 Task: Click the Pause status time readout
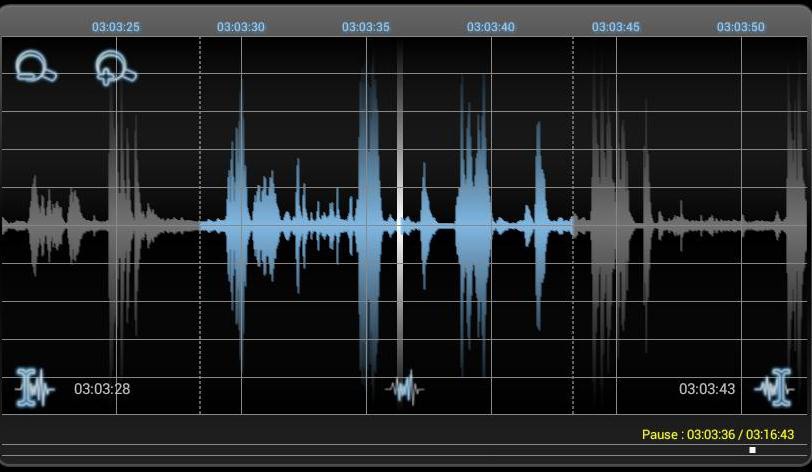coord(718,435)
